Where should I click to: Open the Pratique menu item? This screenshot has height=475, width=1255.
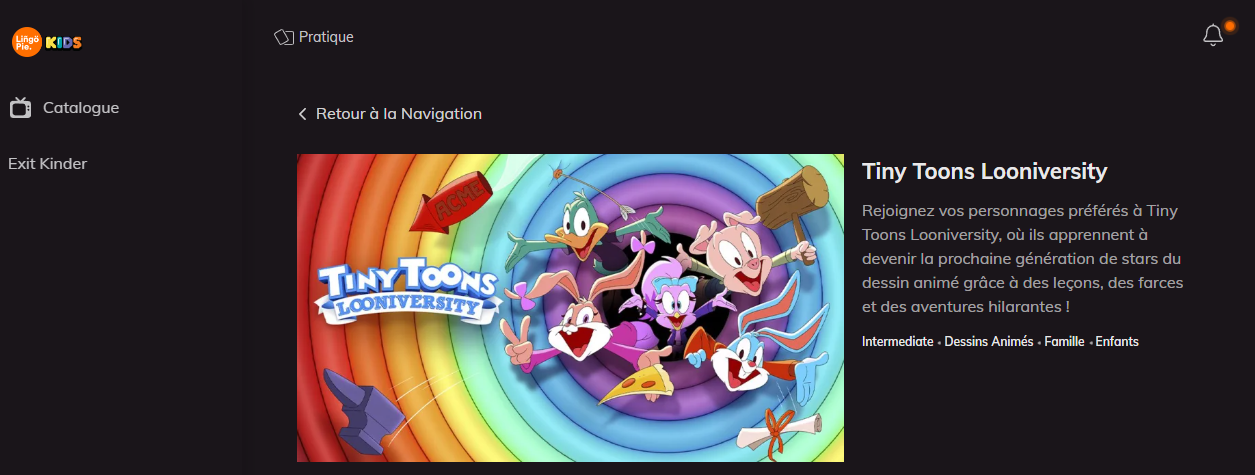coord(314,37)
